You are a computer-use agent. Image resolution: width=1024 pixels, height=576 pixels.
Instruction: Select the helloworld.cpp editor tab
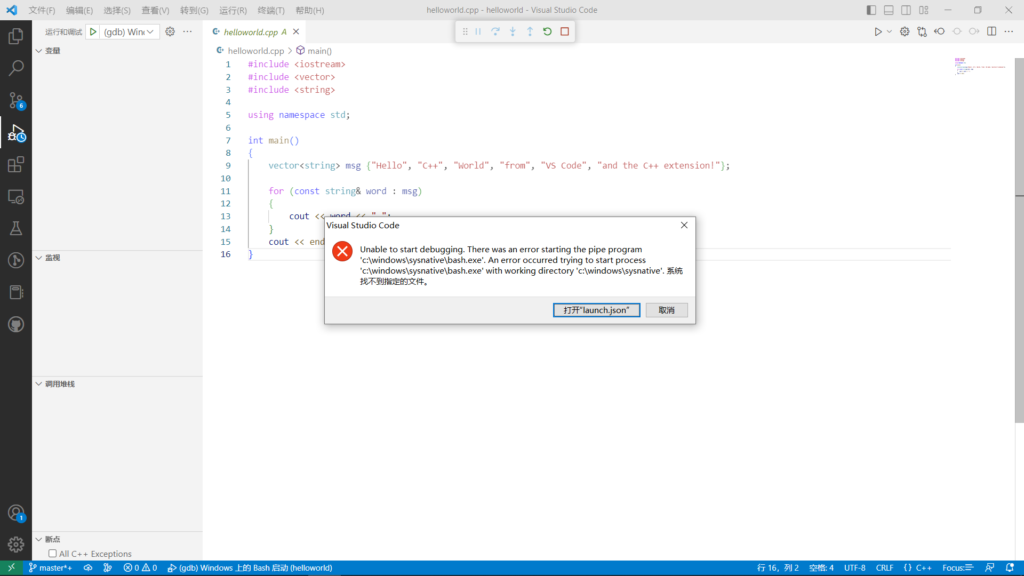point(250,32)
